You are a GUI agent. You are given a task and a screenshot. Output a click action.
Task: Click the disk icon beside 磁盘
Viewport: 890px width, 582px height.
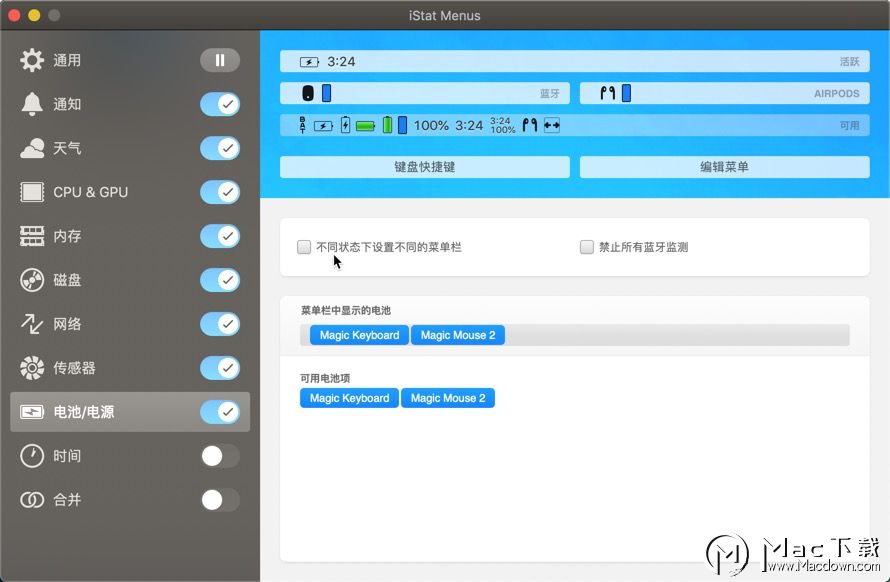coord(32,280)
